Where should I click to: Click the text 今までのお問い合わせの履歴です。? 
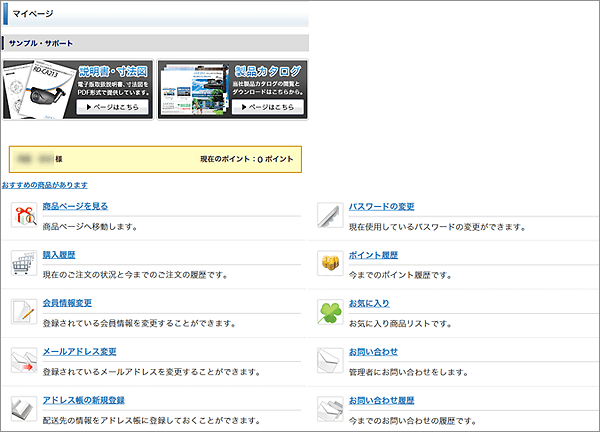point(412,421)
